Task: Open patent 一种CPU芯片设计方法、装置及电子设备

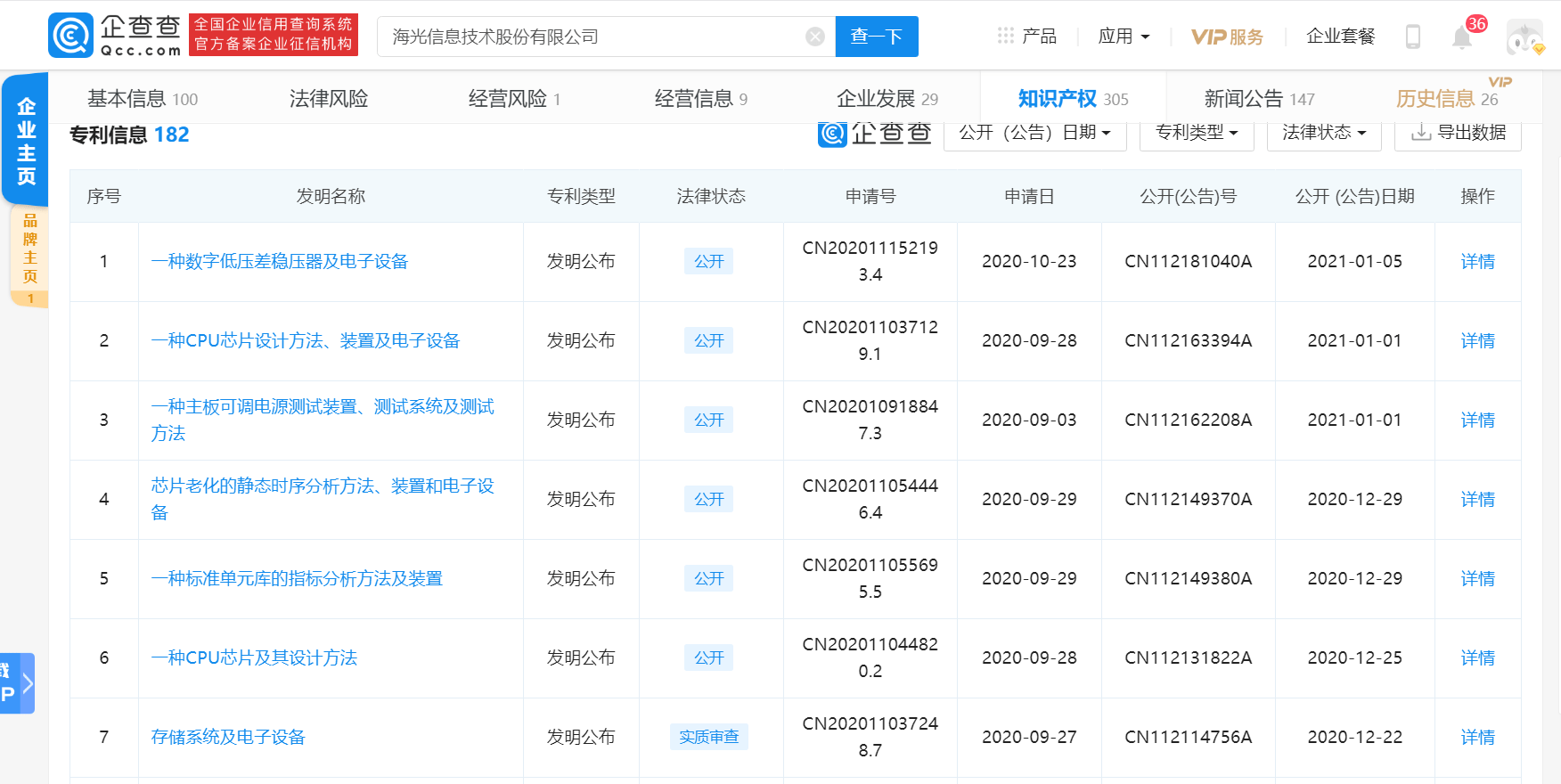Action: click(306, 340)
